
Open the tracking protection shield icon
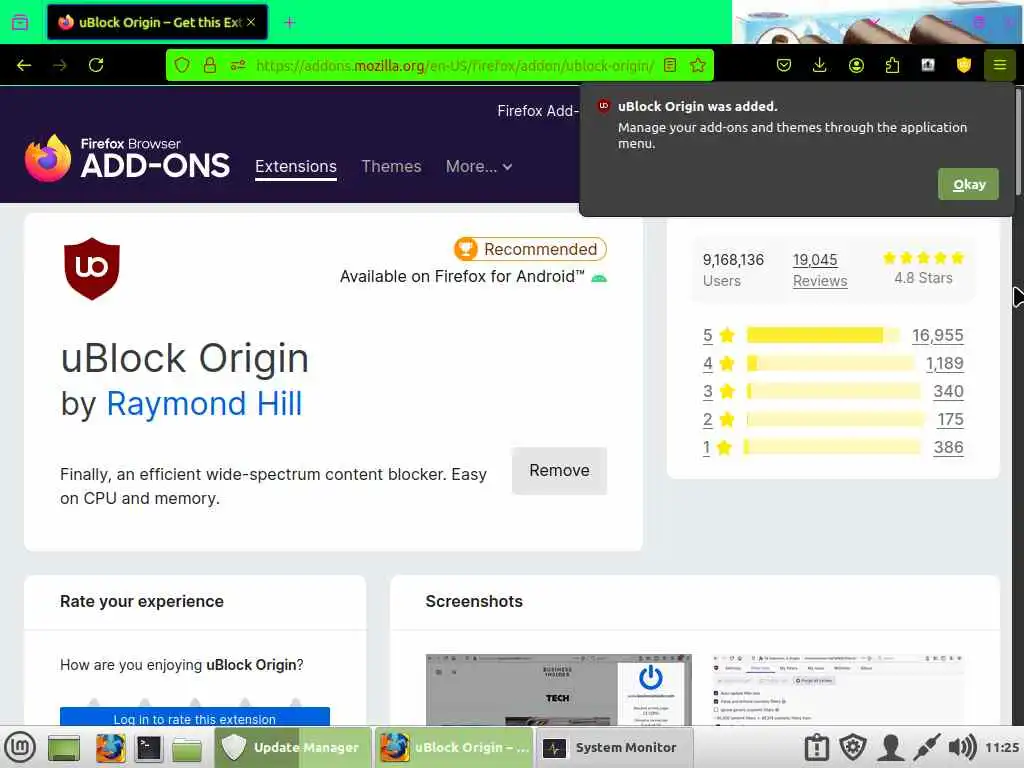click(182, 65)
